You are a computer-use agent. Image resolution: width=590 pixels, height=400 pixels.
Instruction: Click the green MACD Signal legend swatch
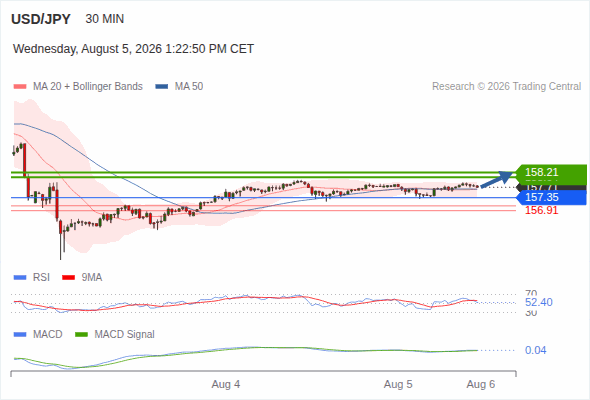(x=81, y=335)
